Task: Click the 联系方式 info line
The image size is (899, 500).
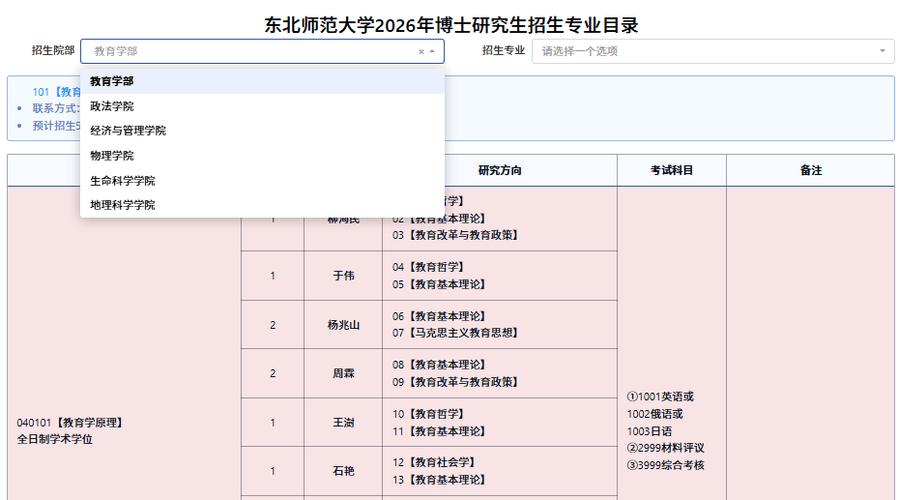Action: pyautogui.click(x=56, y=108)
